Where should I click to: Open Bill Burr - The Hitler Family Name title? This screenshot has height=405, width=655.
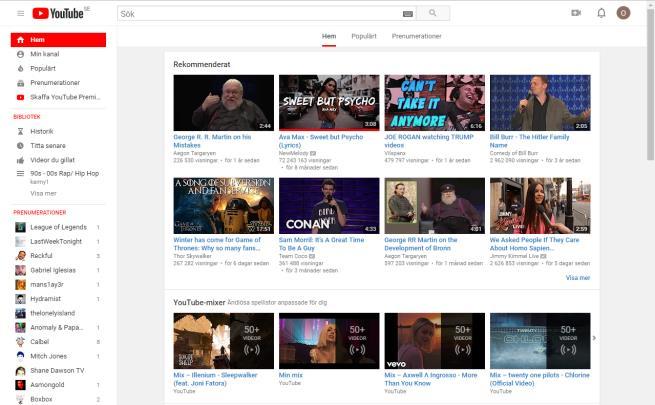529,141
